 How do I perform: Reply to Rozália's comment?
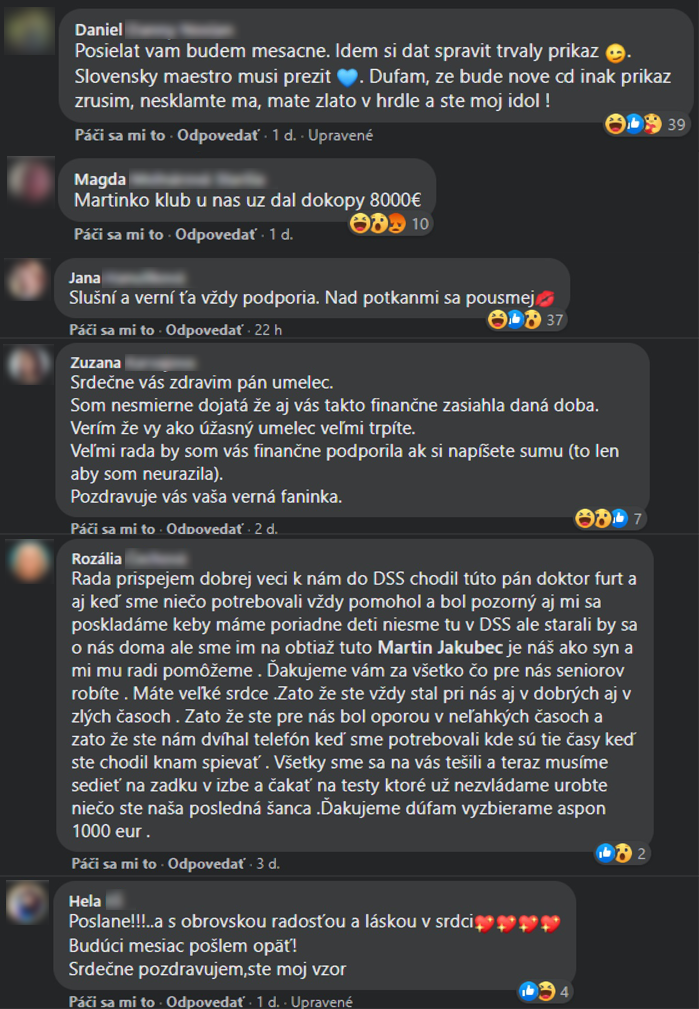point(207,864)
